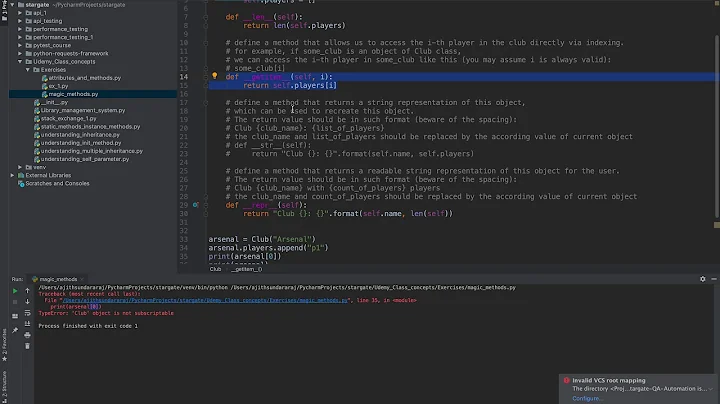Expand the performance_testing folder

click(x=20, y=29)
